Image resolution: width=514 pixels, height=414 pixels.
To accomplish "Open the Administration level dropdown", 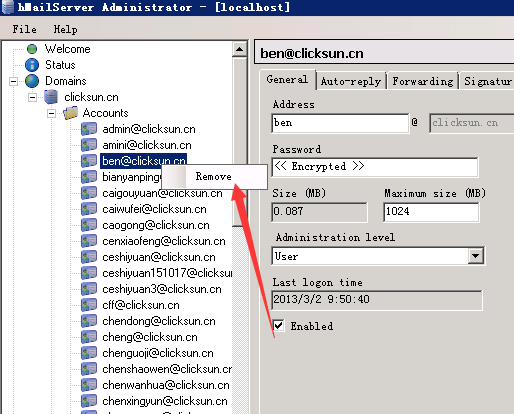I will click(476, 256).
